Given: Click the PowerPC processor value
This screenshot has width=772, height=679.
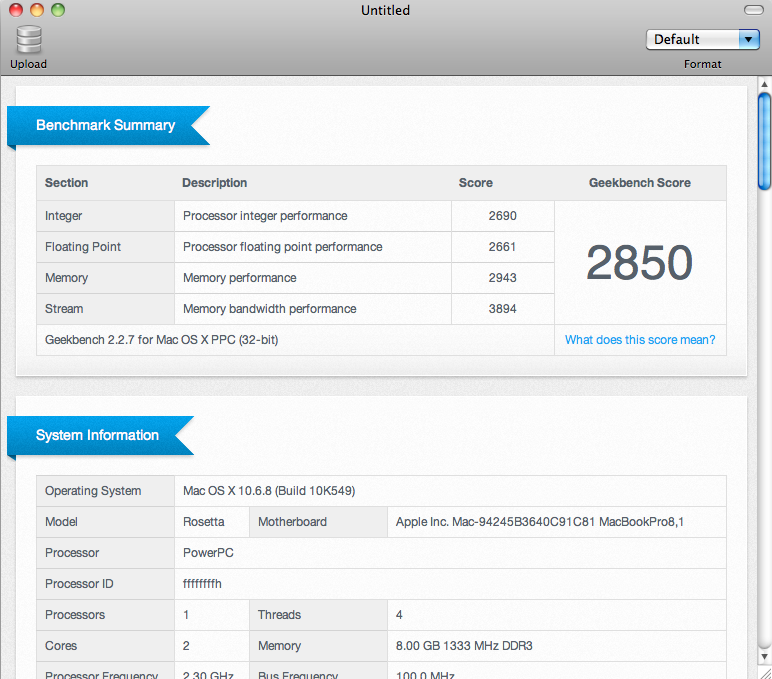Looking at the screenshot, I should 208,553.
